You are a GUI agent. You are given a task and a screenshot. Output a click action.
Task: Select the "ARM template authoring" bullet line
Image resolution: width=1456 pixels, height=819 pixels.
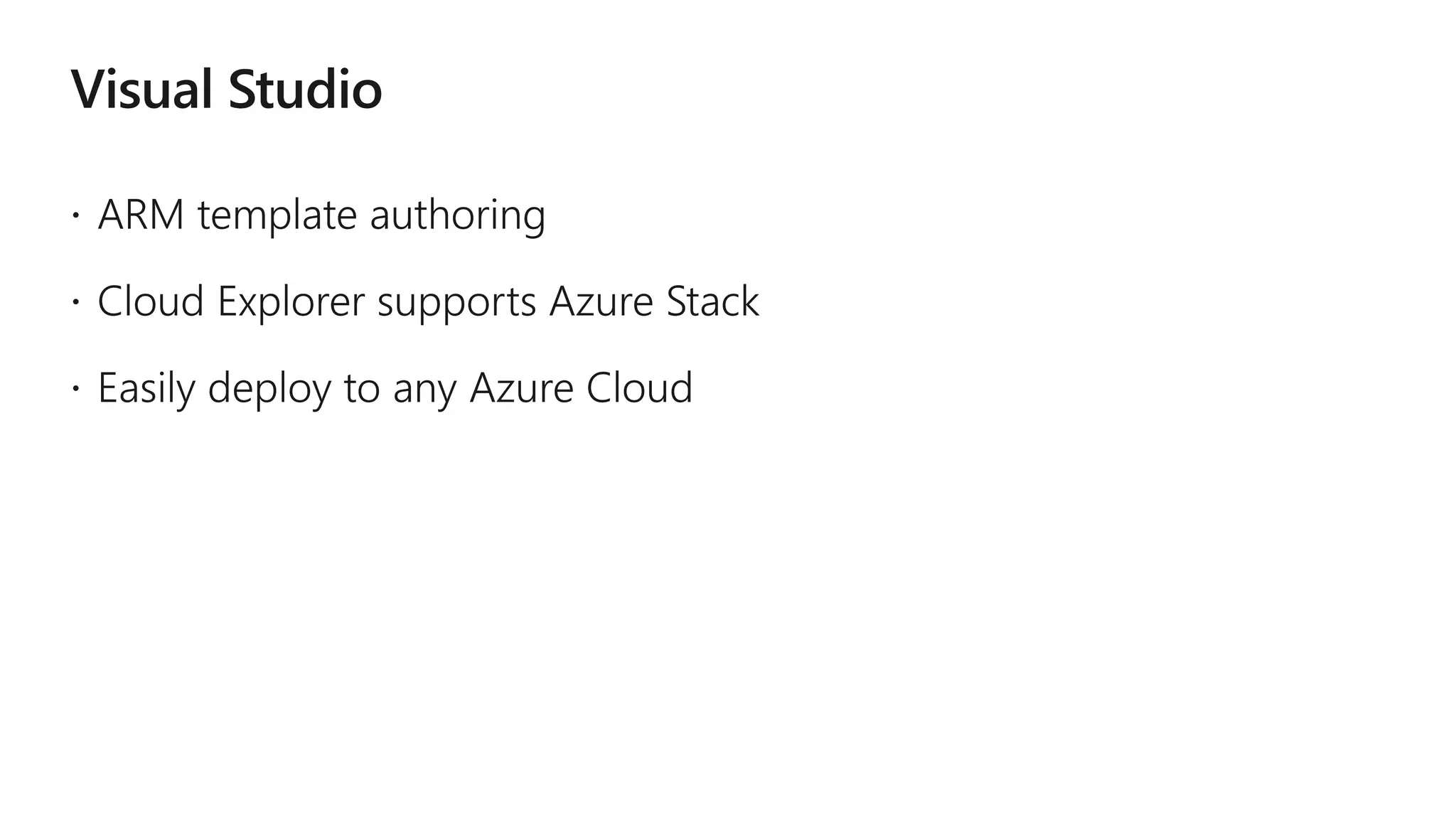[x=321, y=215]
